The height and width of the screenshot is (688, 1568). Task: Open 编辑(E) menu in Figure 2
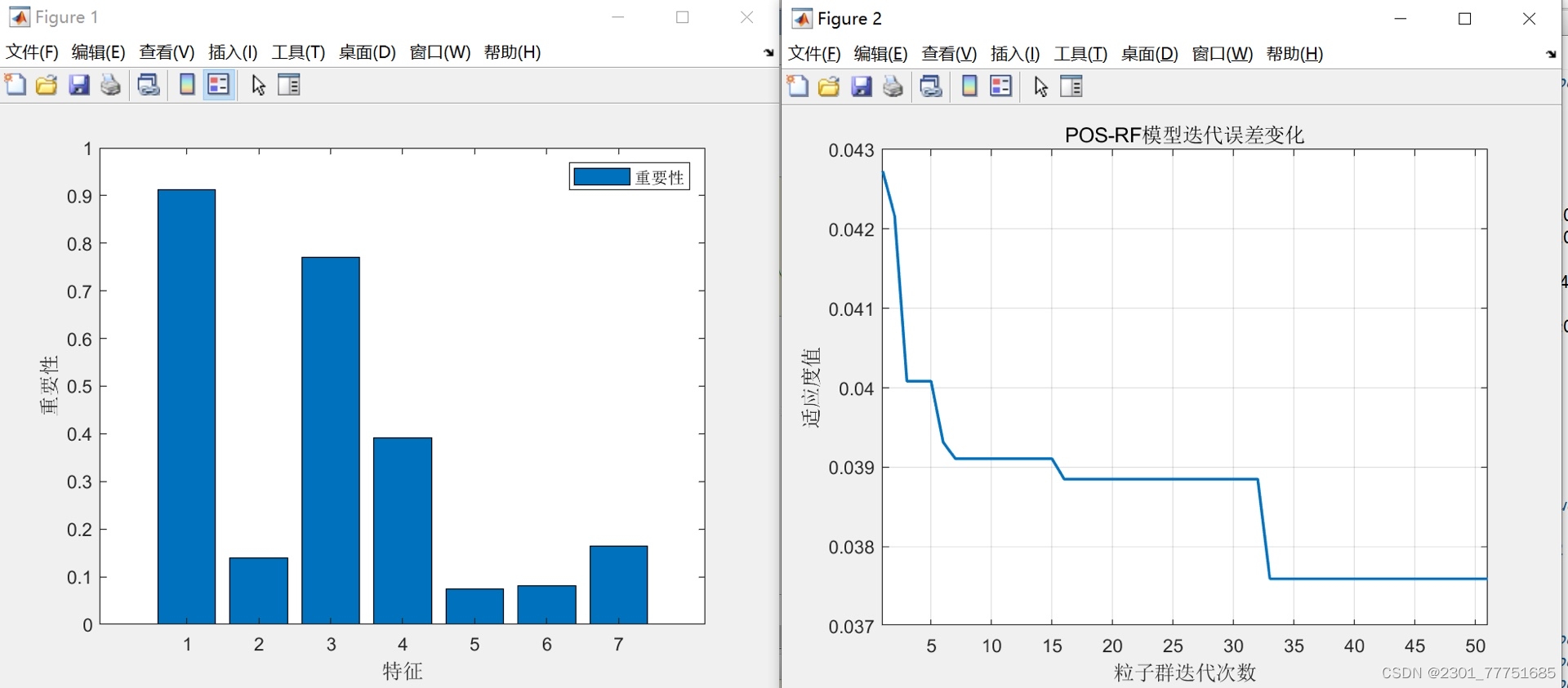point(880,54)
